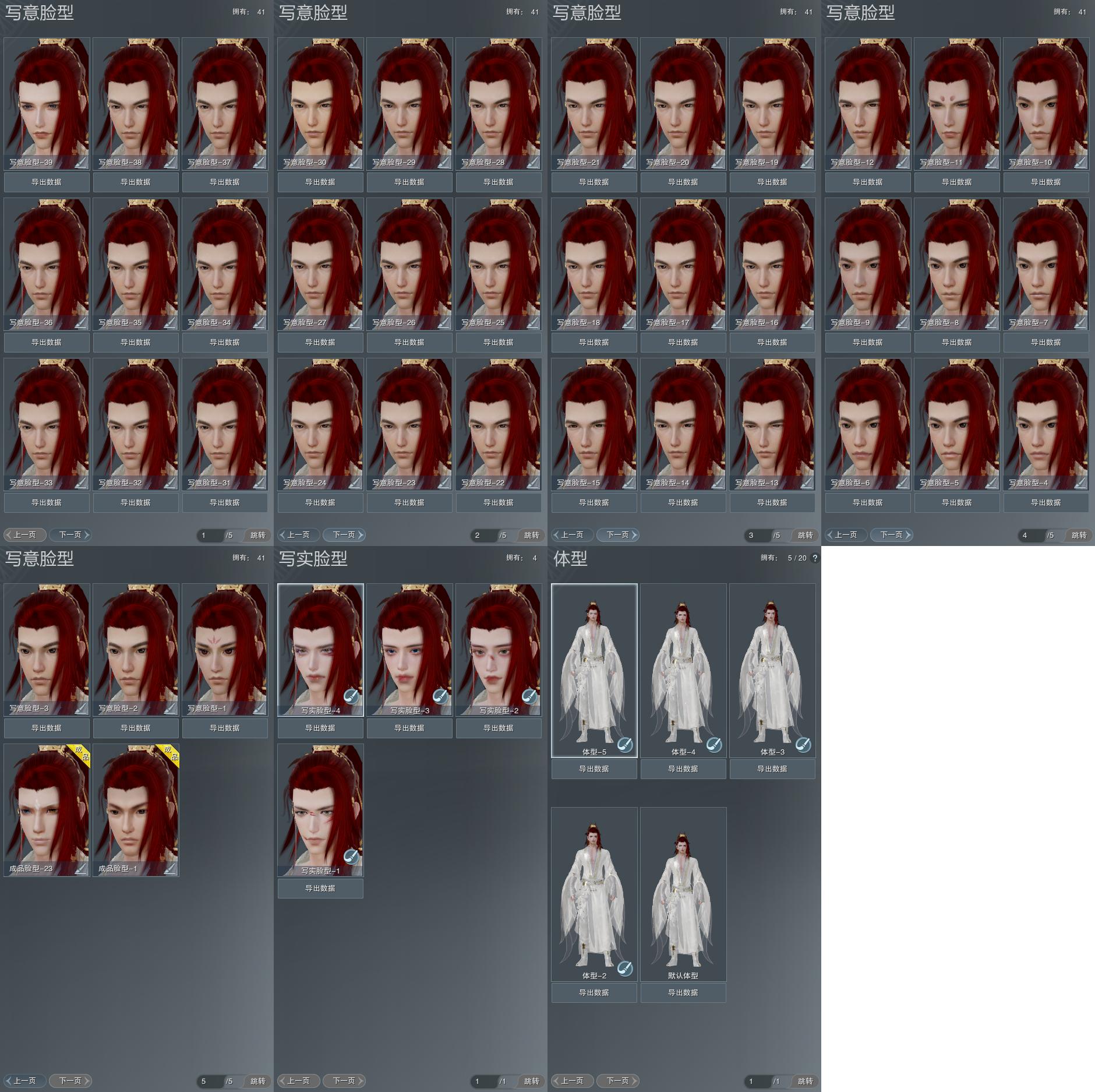Select face thumbnail 写意脸型-1
This screenshot has width=1095, height=1092.
225,650
